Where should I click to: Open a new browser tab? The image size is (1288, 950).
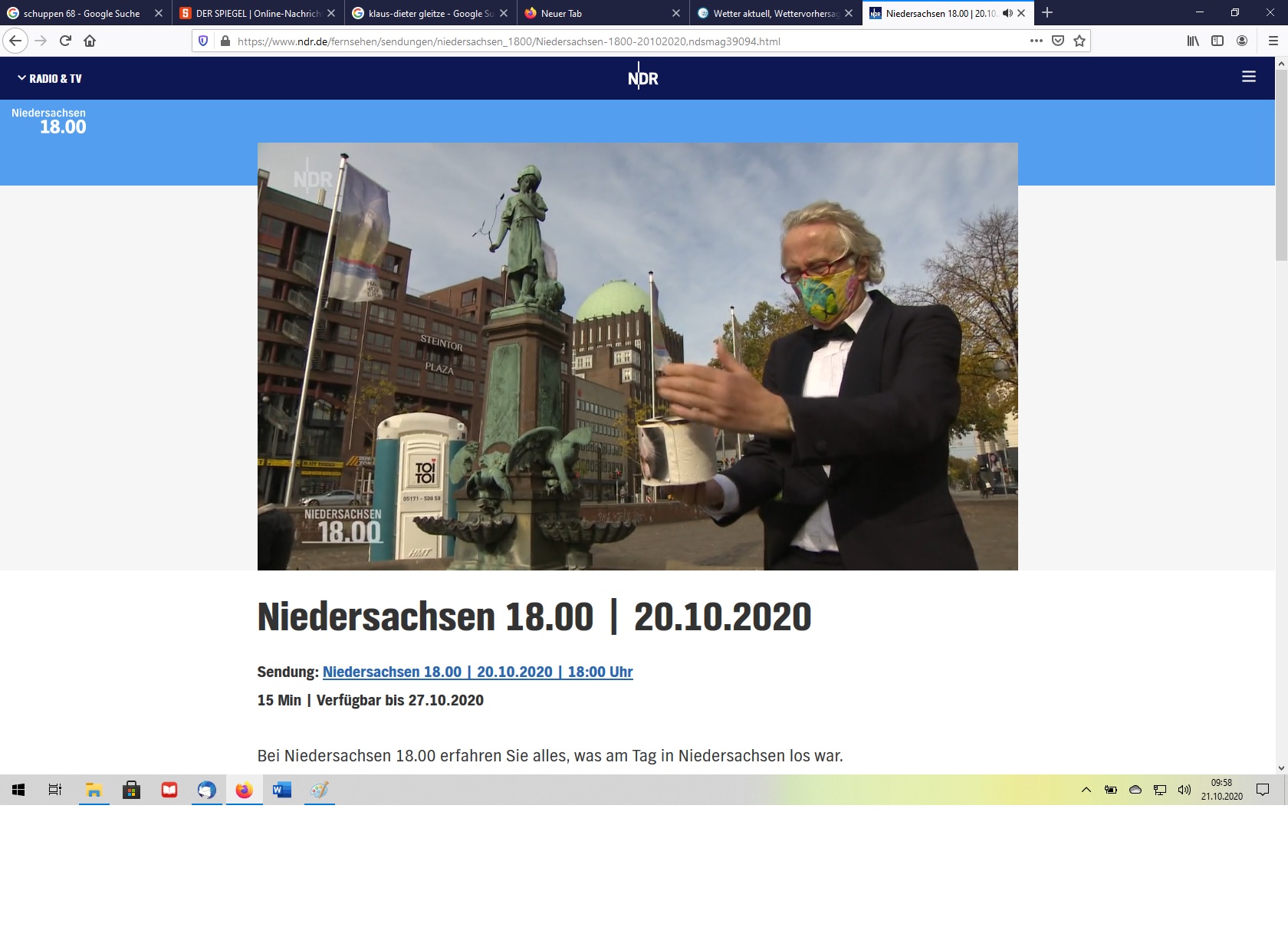point(1047,13)
